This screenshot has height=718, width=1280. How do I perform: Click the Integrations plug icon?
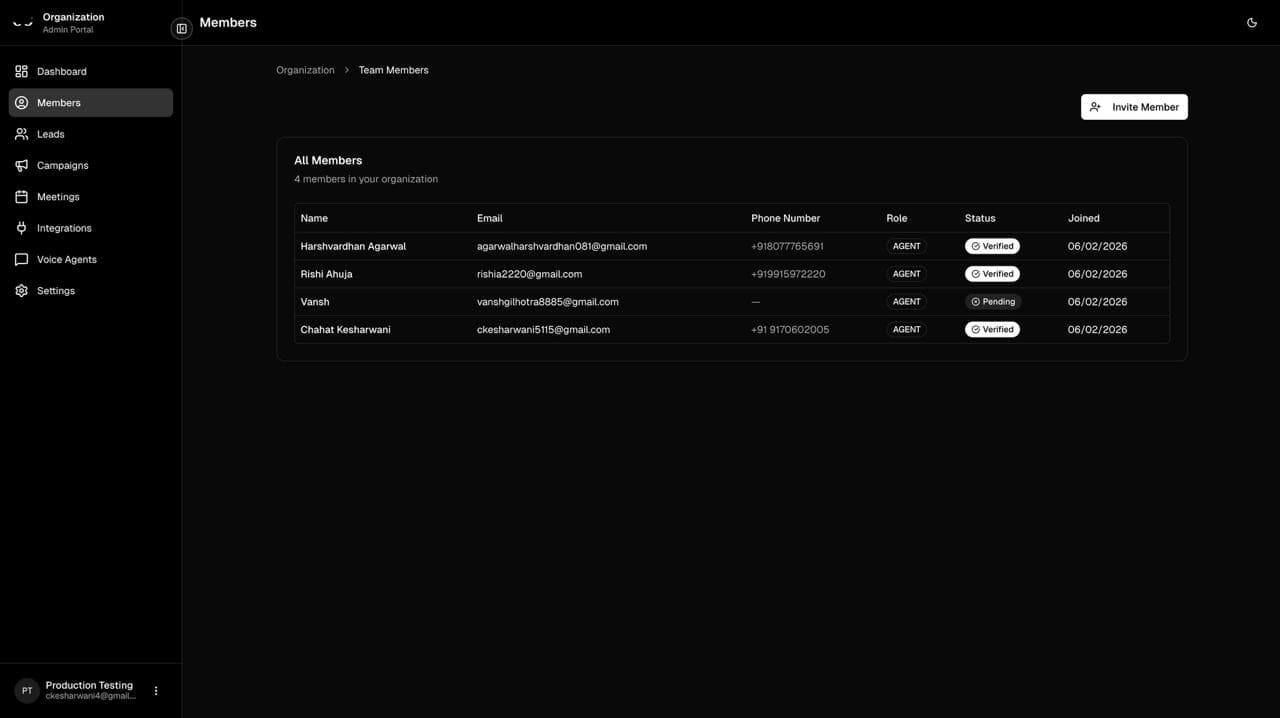(21, 228)
